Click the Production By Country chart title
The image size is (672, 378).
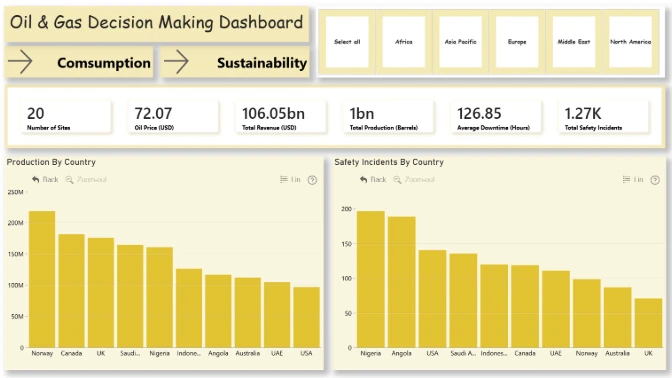[51, 162]
